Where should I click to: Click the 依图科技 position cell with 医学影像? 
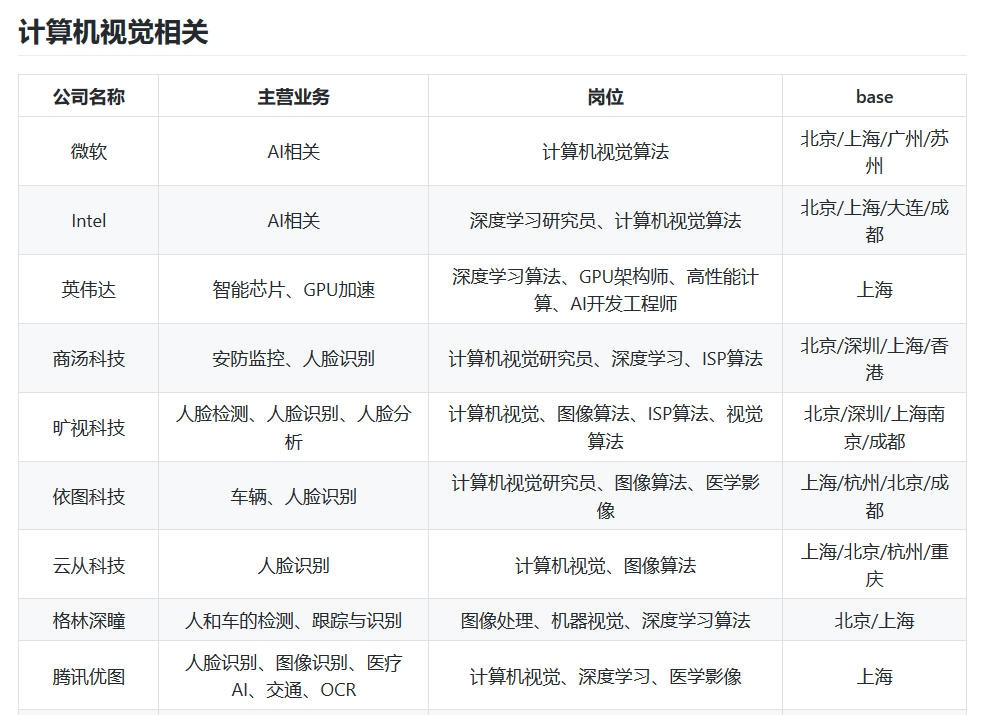606,497
